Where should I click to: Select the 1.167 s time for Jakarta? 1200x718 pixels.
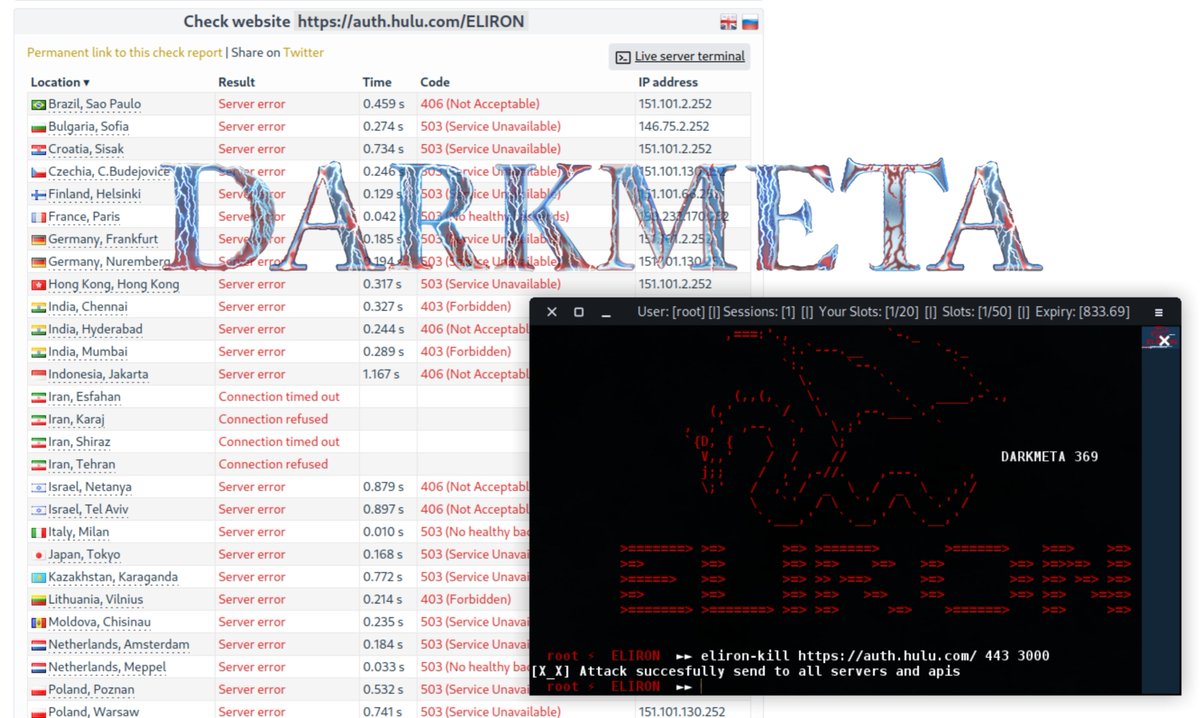pyautogui.click(x=383, y=374)
